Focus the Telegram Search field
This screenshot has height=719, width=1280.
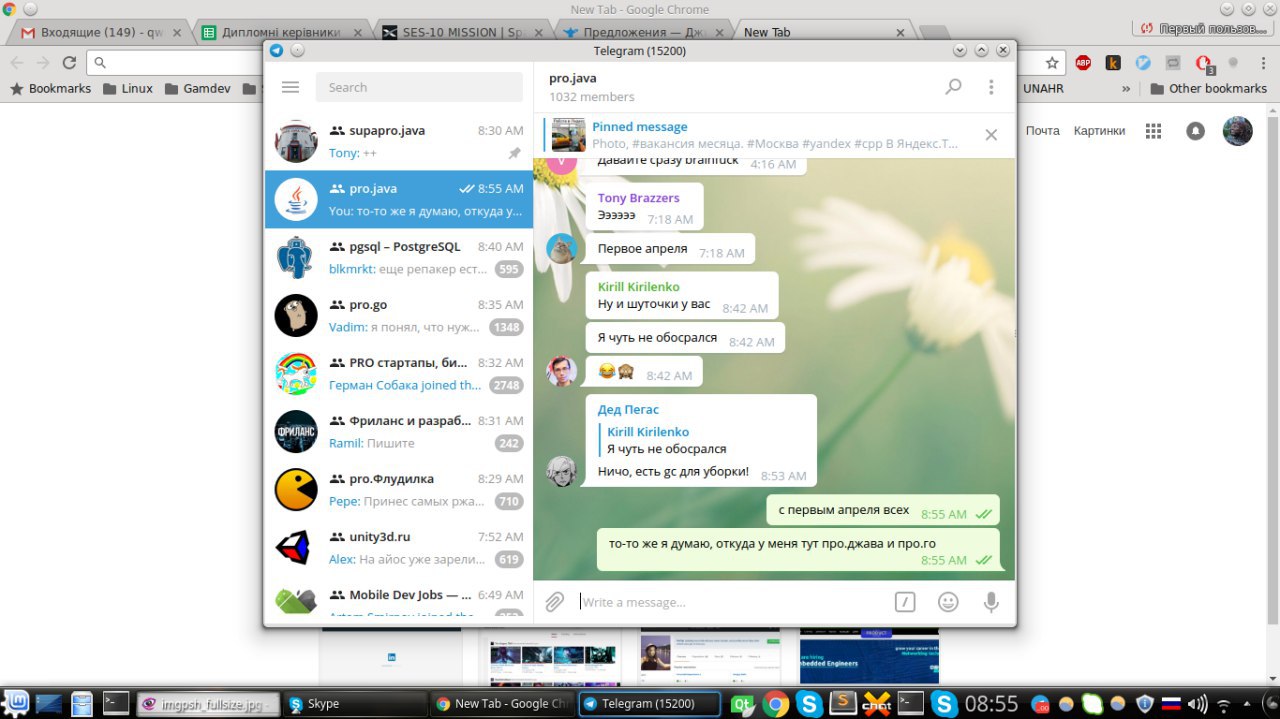point(419,87)
